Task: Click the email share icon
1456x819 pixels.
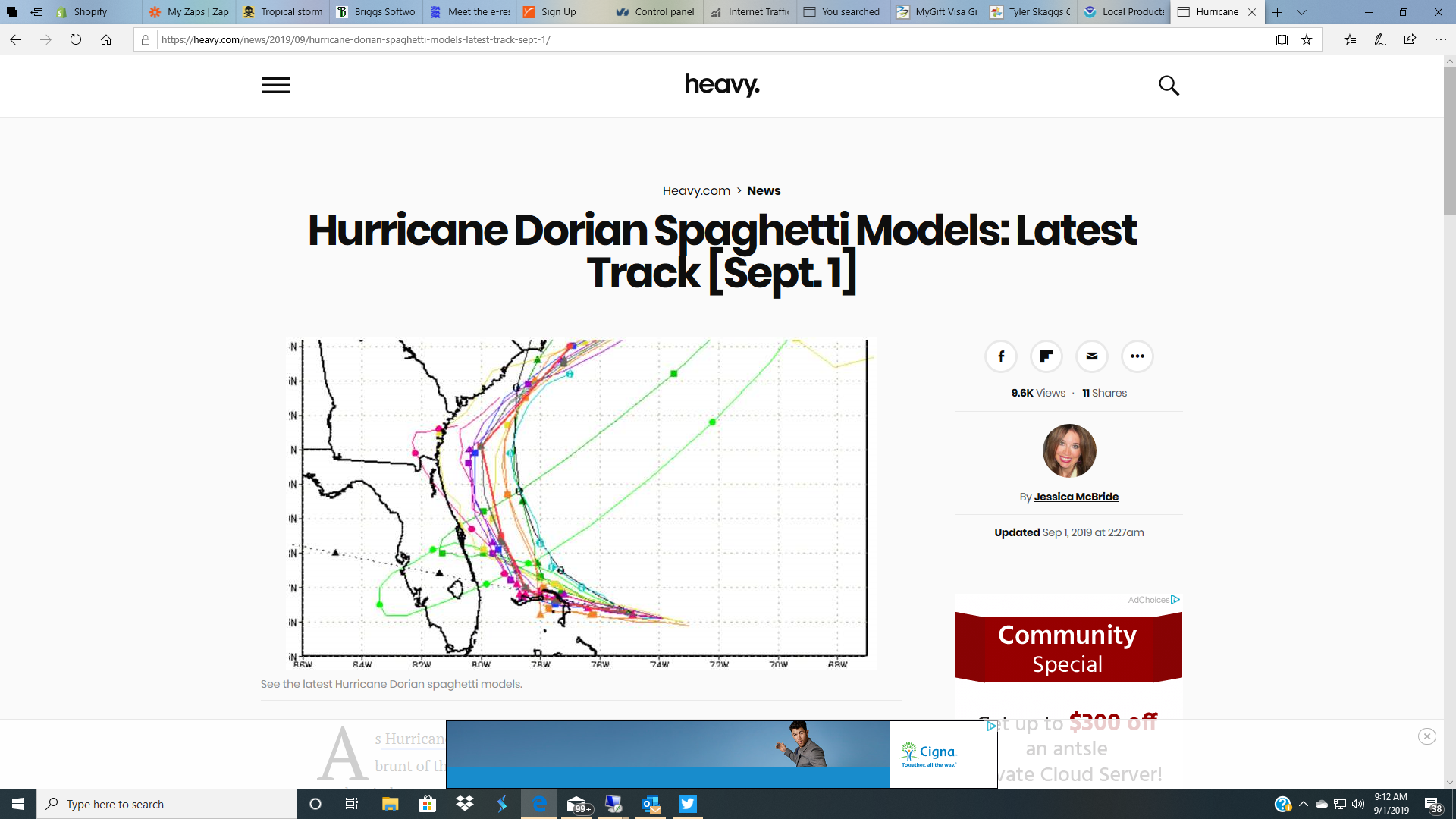Action: 1091,356
